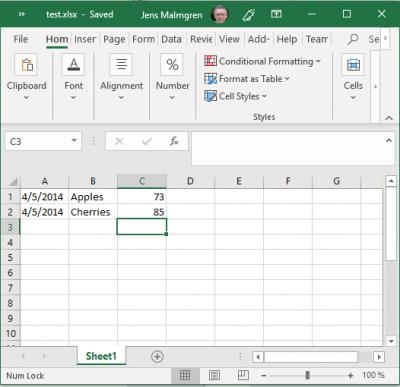Image resolution: width=400 pixels, height=387 pixels.
Task: Click Jens Malmgren account picture
Action: pyautogui.click(x=219, y=14)
